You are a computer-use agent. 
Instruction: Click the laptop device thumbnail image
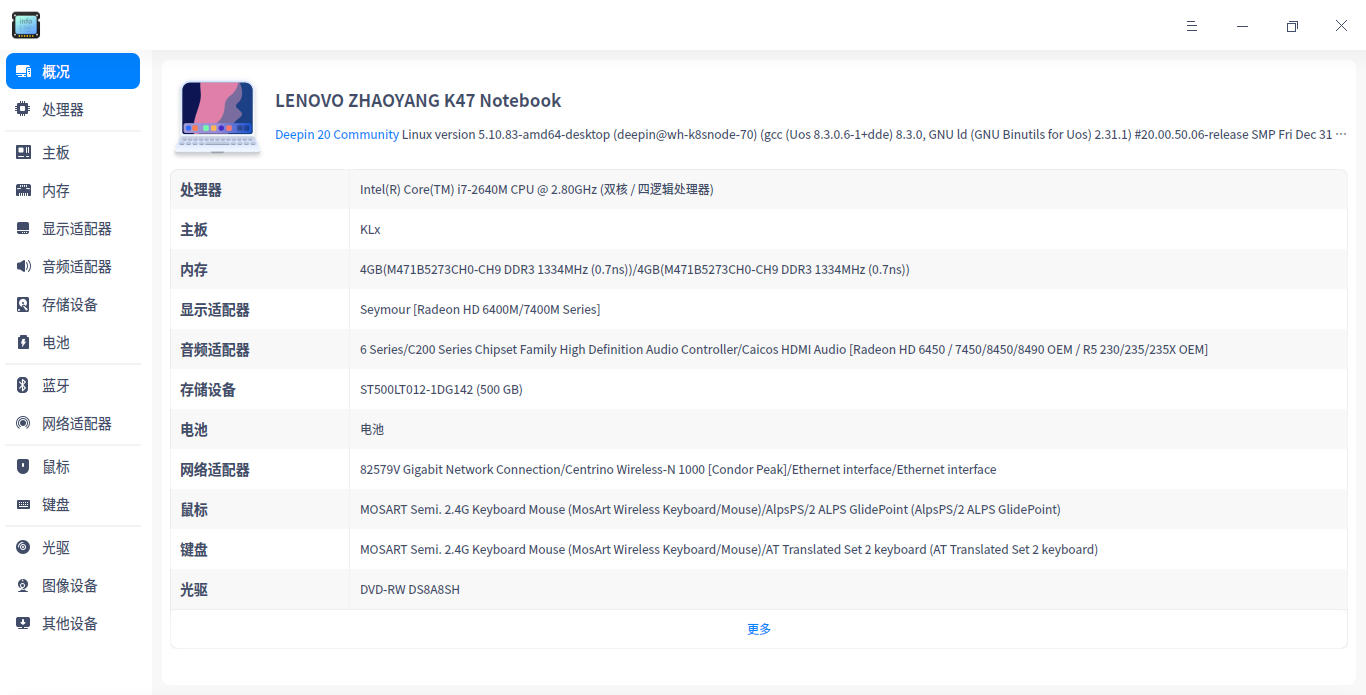coord(217,115)
